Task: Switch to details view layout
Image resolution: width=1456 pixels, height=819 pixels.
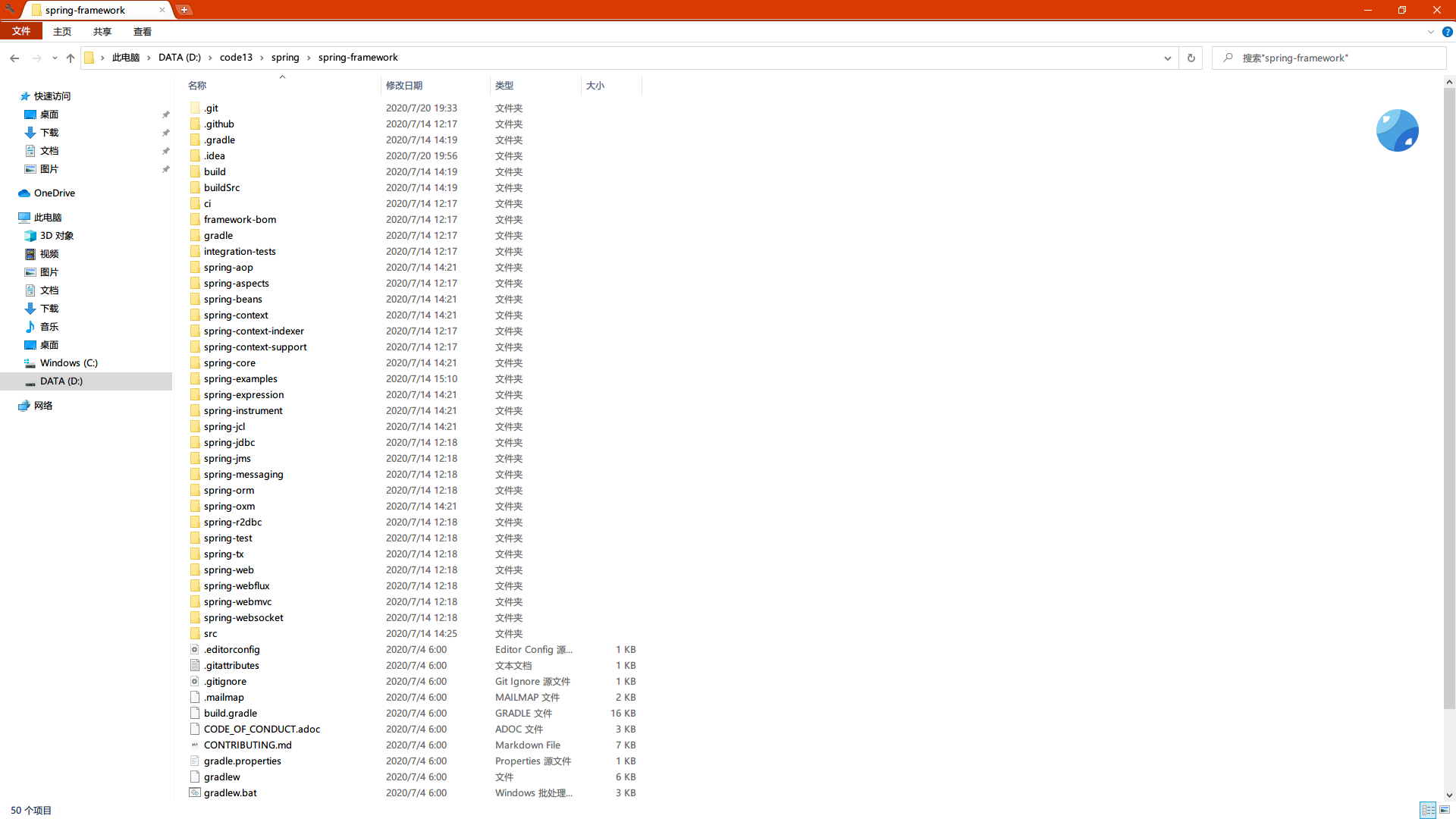Action: point(1428,810)
